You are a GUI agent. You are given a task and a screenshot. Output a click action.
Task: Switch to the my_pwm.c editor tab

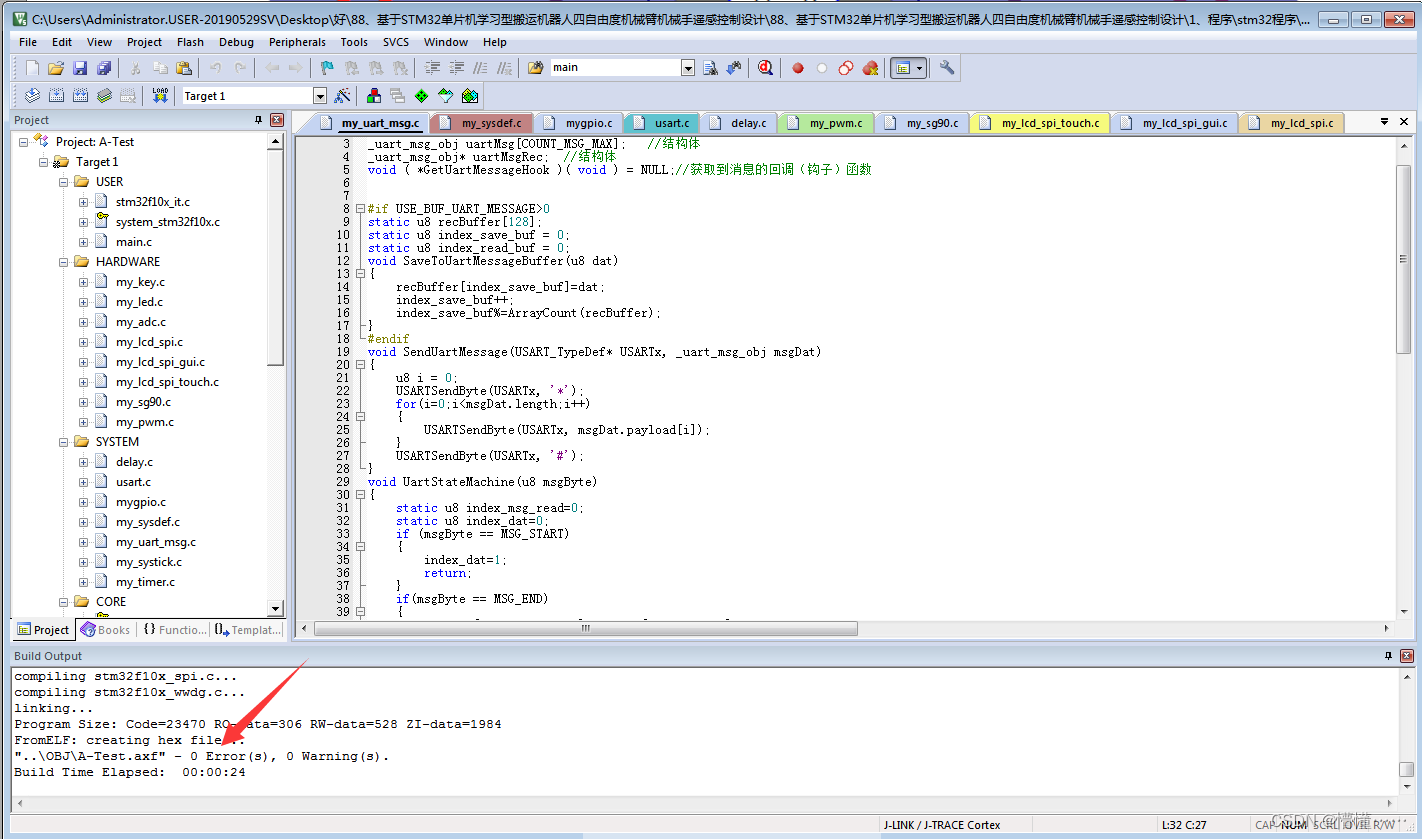point(826,123)
